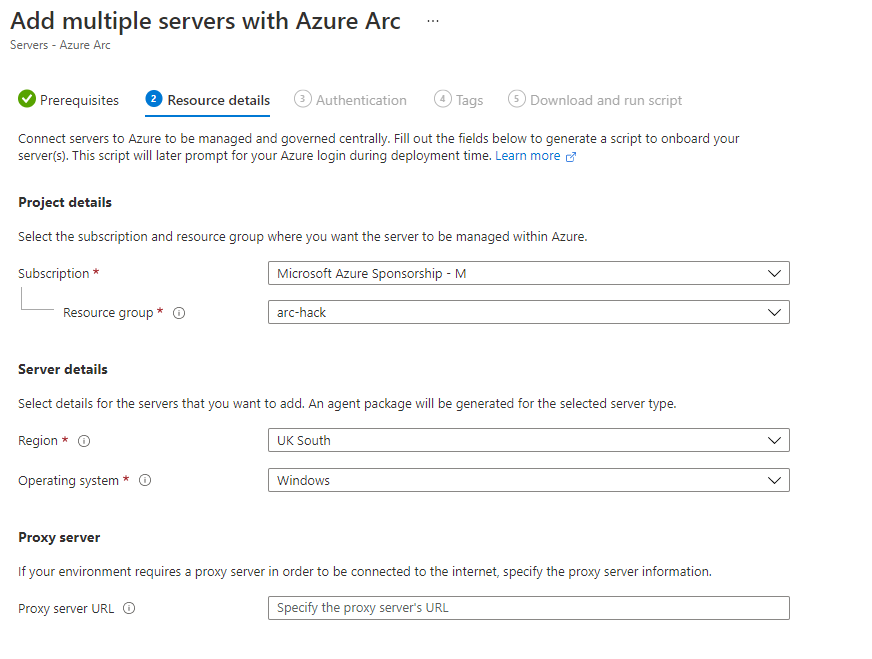This screenshot has height=659, width=872.
Task: Open the Region dropdown set to UK South
Action: (528, 440)
